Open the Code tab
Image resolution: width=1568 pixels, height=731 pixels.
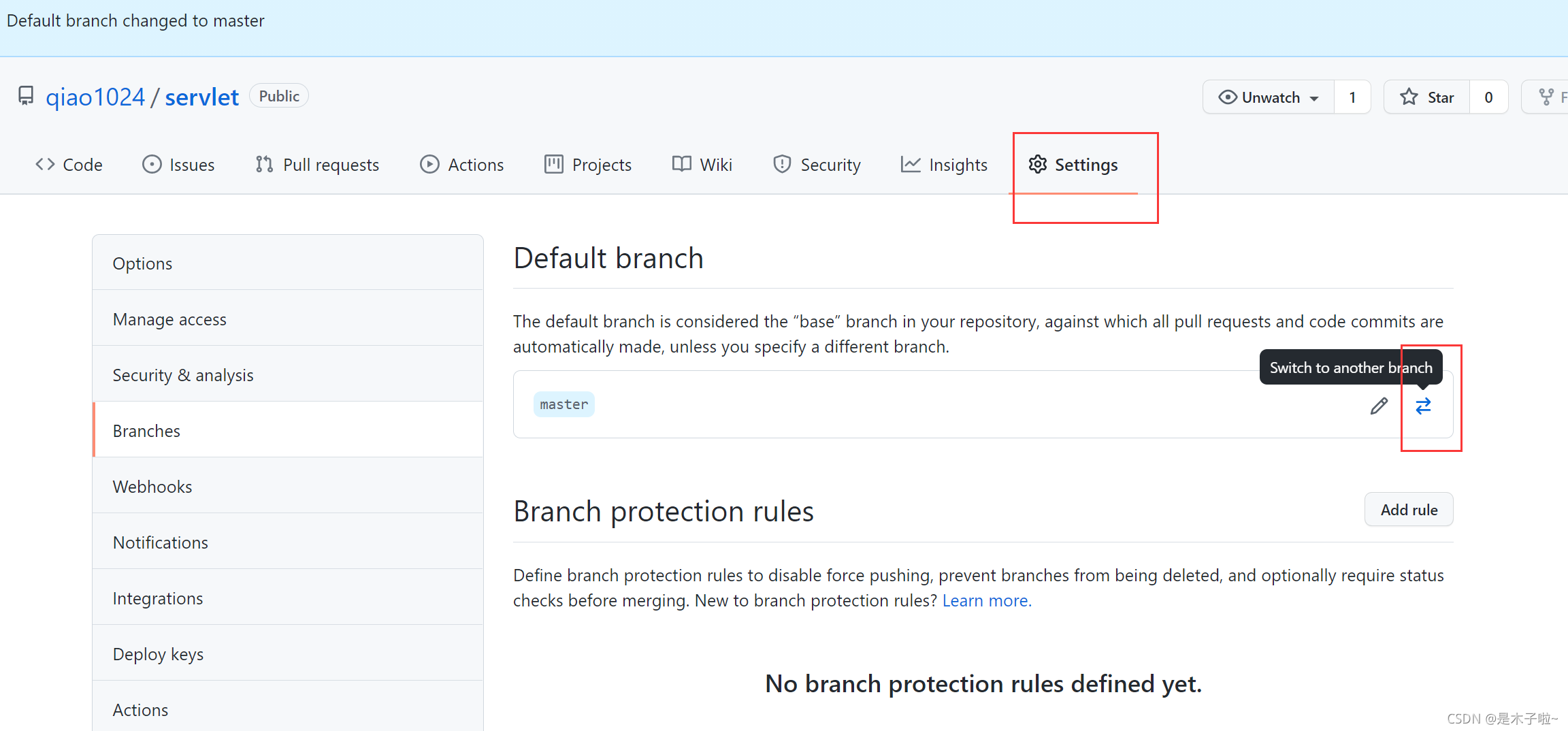(69, 165)
